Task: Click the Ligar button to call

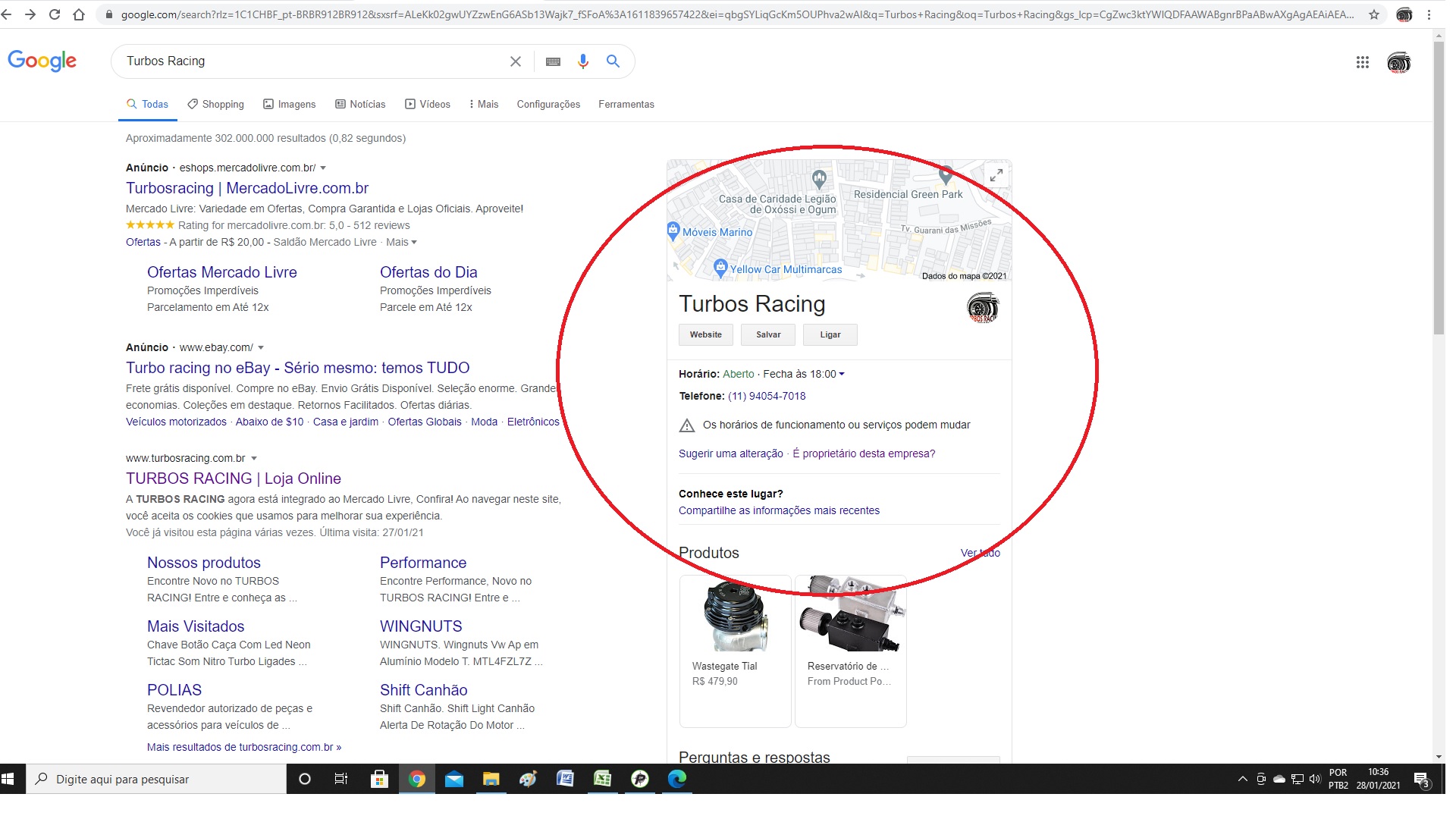Action: tap(830, 334)
